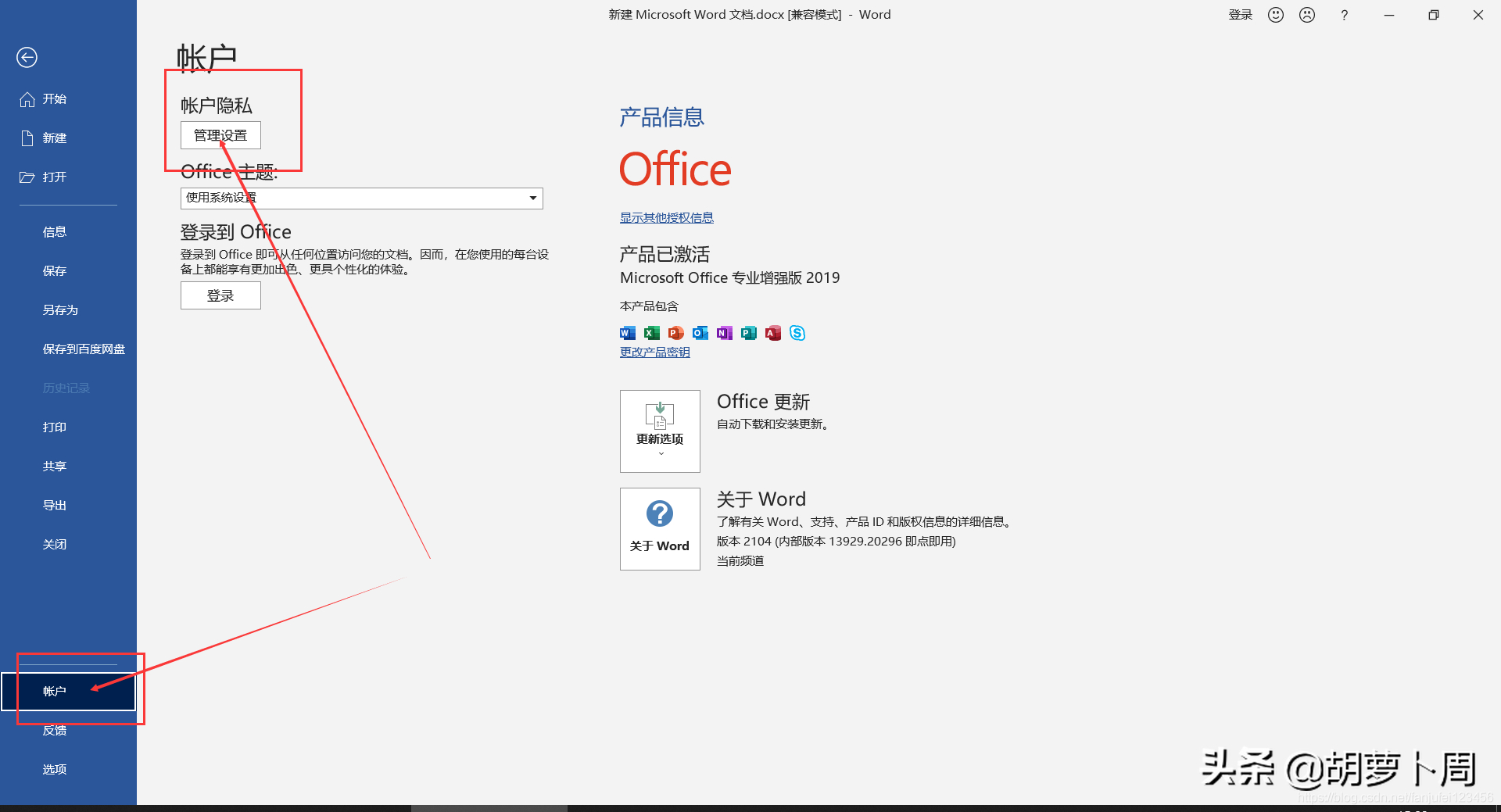The height and width of the screenshot is (812, 1501).
Task: Click the 自动下载和安装更新 text
Action: (x=772, y=424)
